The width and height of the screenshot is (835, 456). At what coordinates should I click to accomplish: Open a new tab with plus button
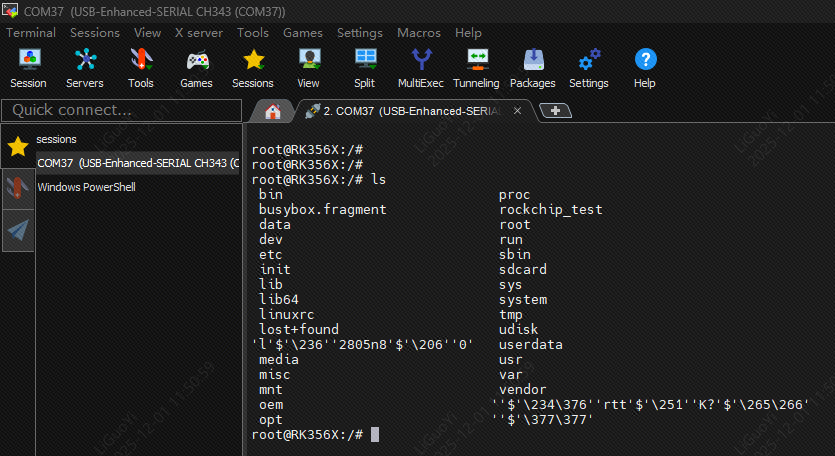tap(555, 111)
